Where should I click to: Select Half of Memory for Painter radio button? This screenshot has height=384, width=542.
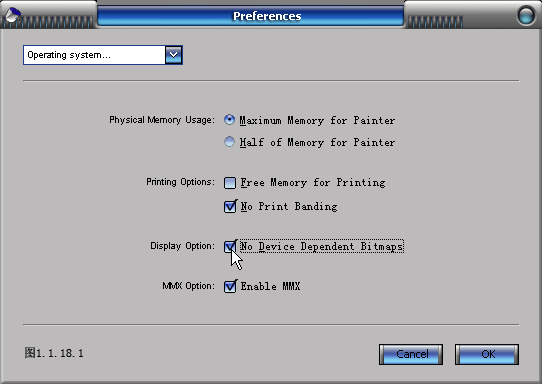(x=229, y=142)
